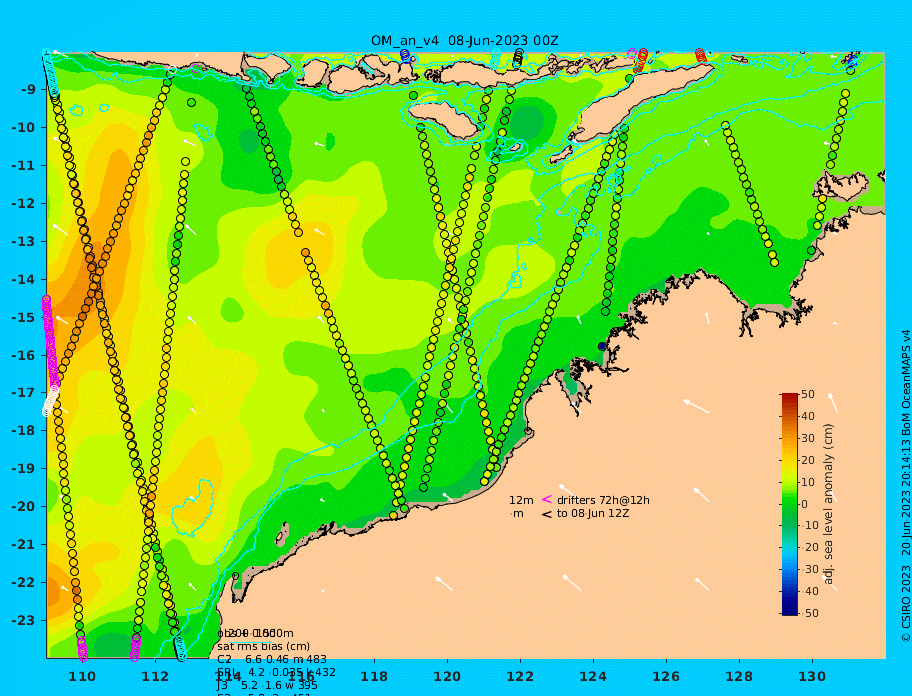Click latitude axis label "-9"
Image resolution: width=912 pixels, height=696 pixels.
[28, 89]
